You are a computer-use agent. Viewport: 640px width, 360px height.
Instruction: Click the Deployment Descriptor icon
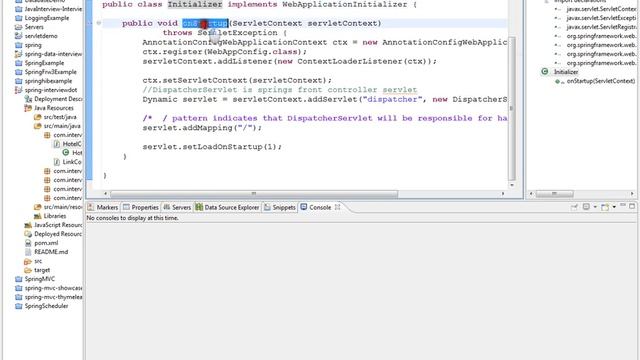(x=28, y=99)
